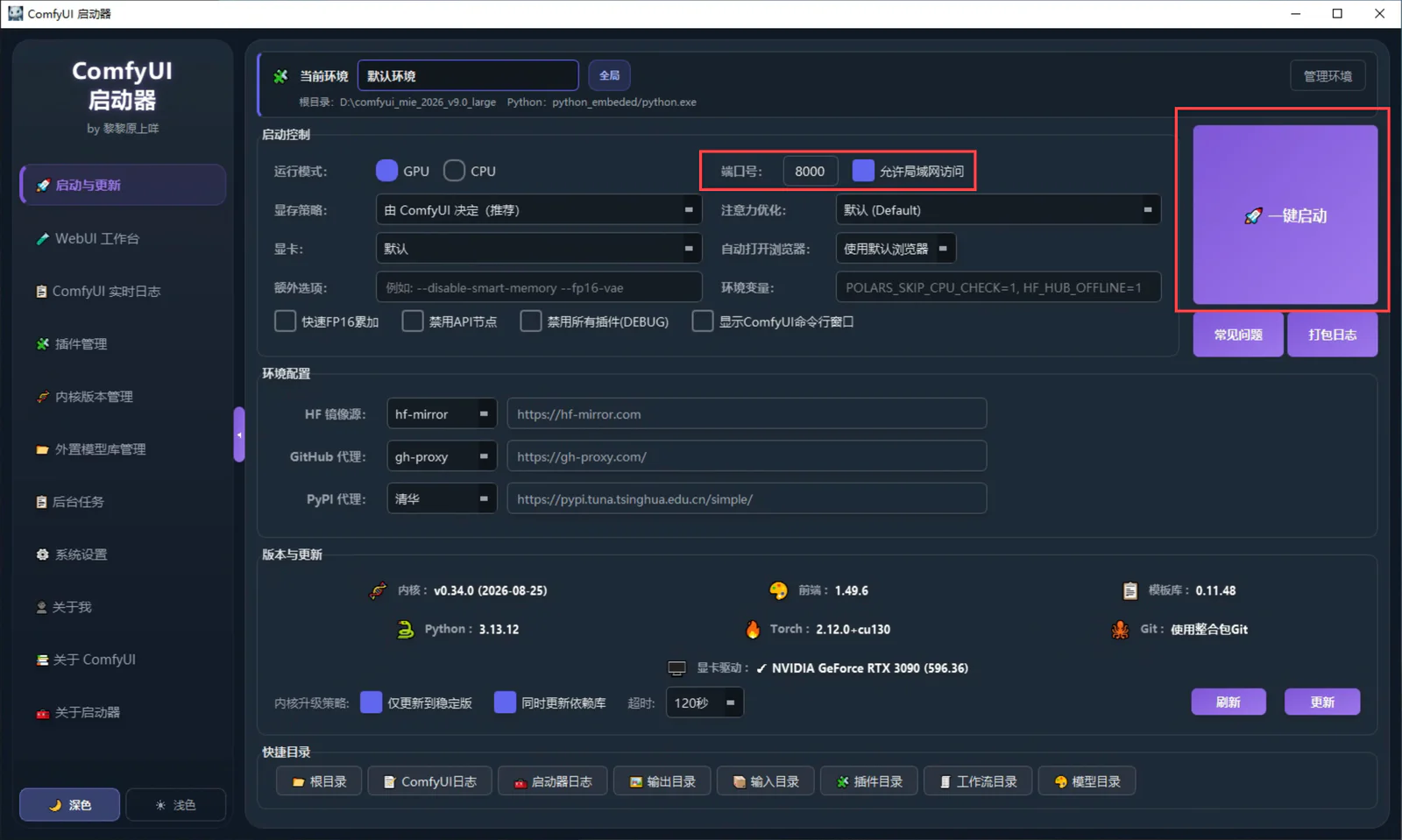Click the toolbox icon beside 关于启动器

click(42, 713)
